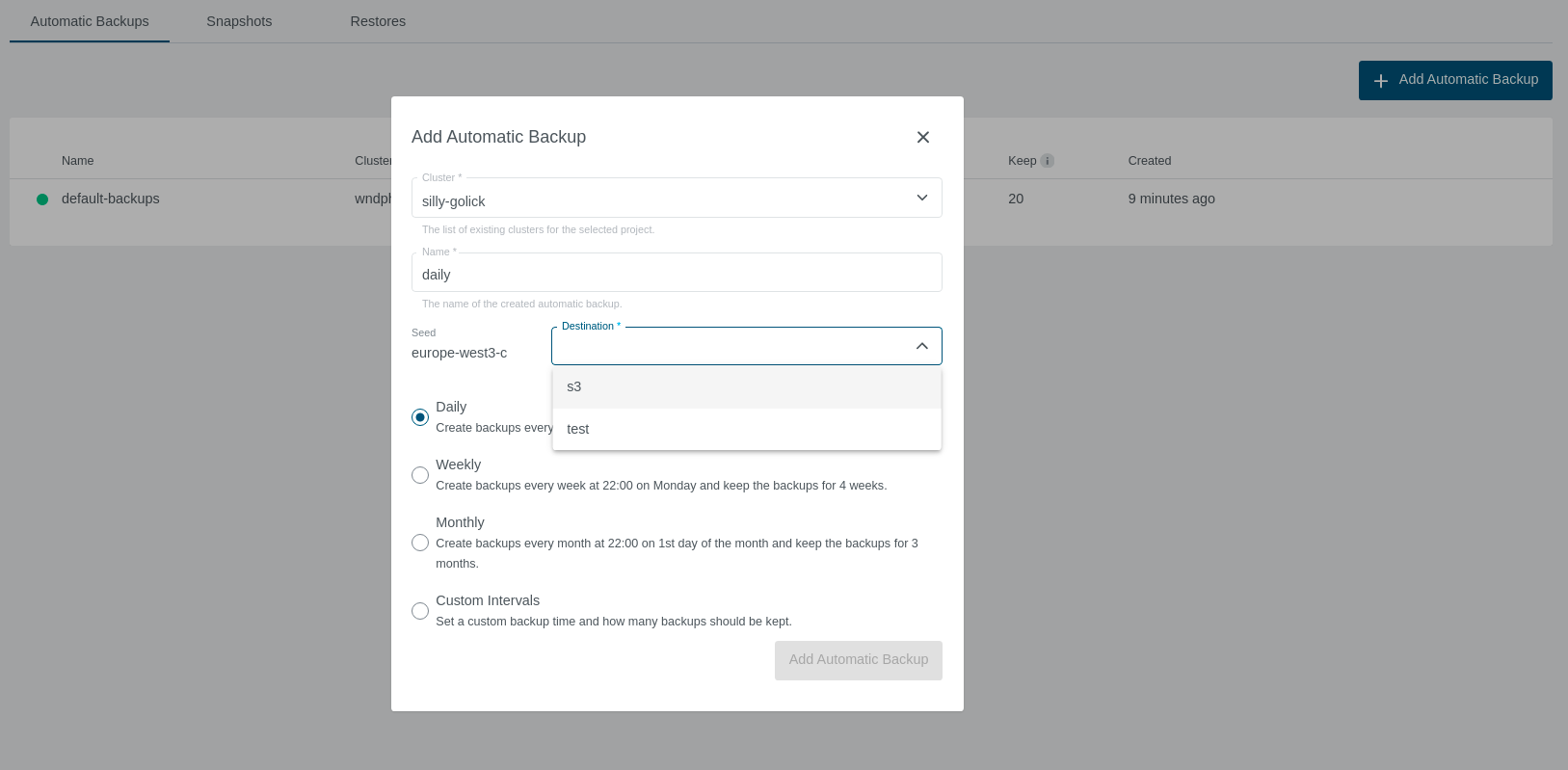1568x770 pixels.
Task: Enable the Custom Intervals radio option
Action: click(x=420, y=611)
